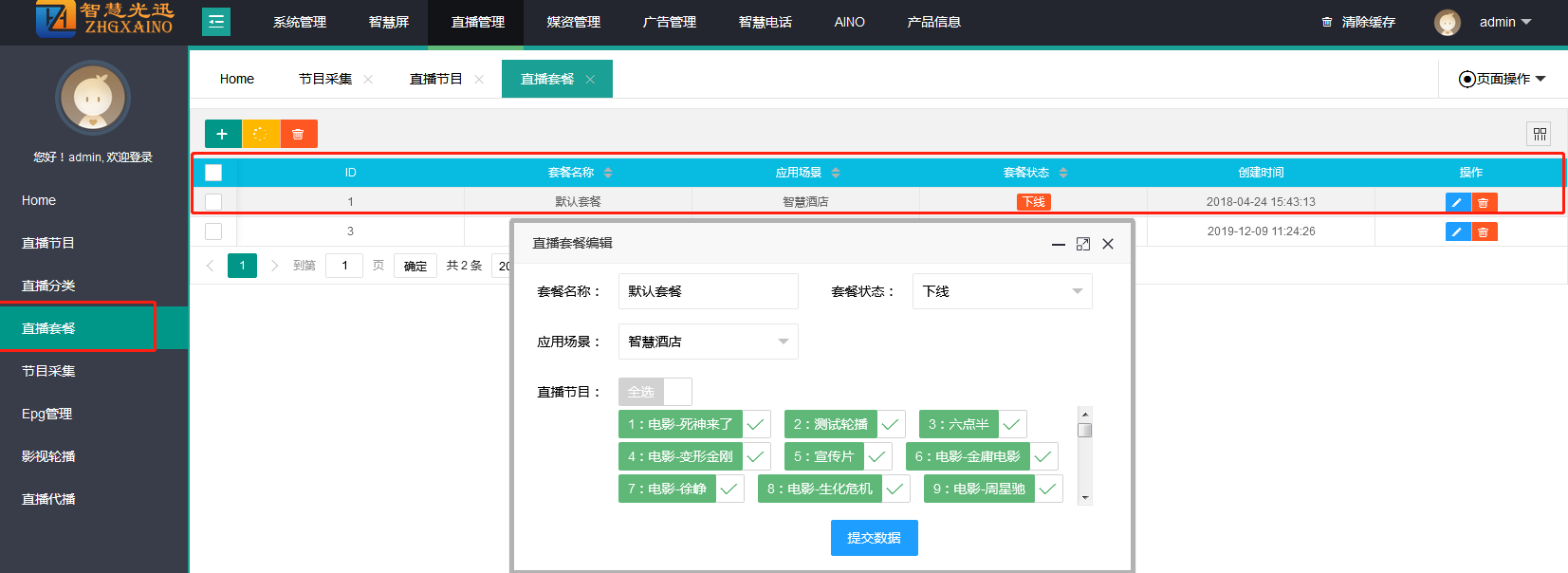The image size is (1568, 573).
Task: Click the orange refresh icon button
Action: 261,134
